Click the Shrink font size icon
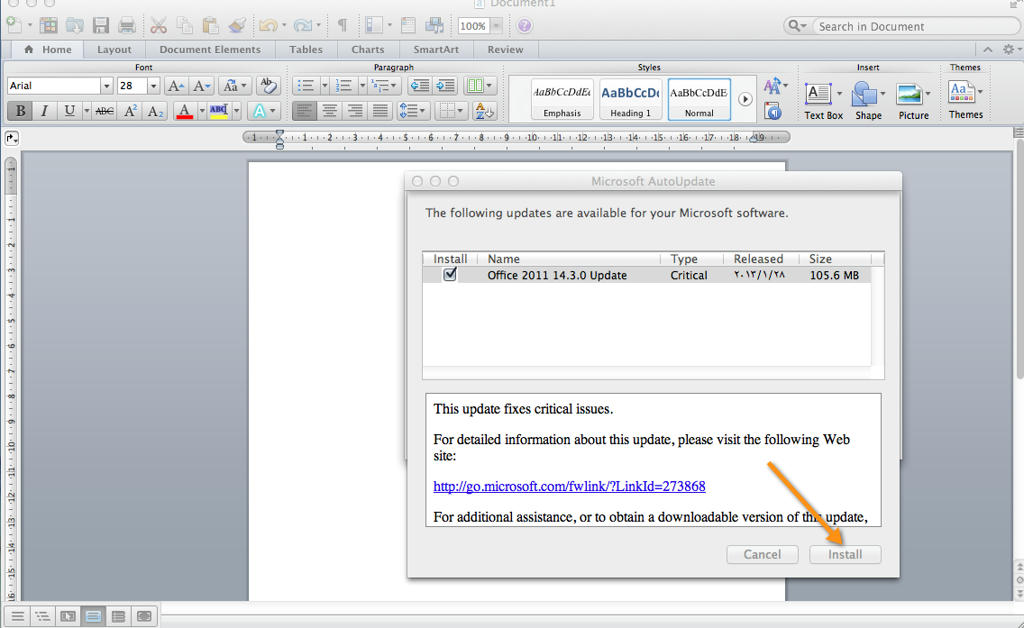 click(x=201, y=86)
